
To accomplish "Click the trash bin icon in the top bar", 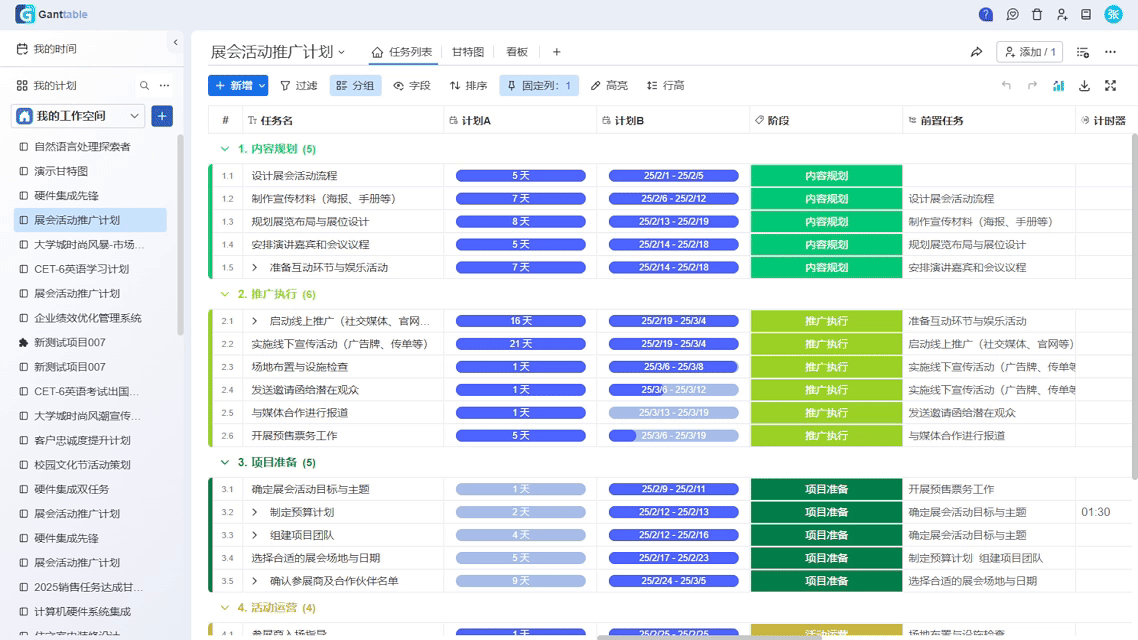I will [x=1037, y=15].
